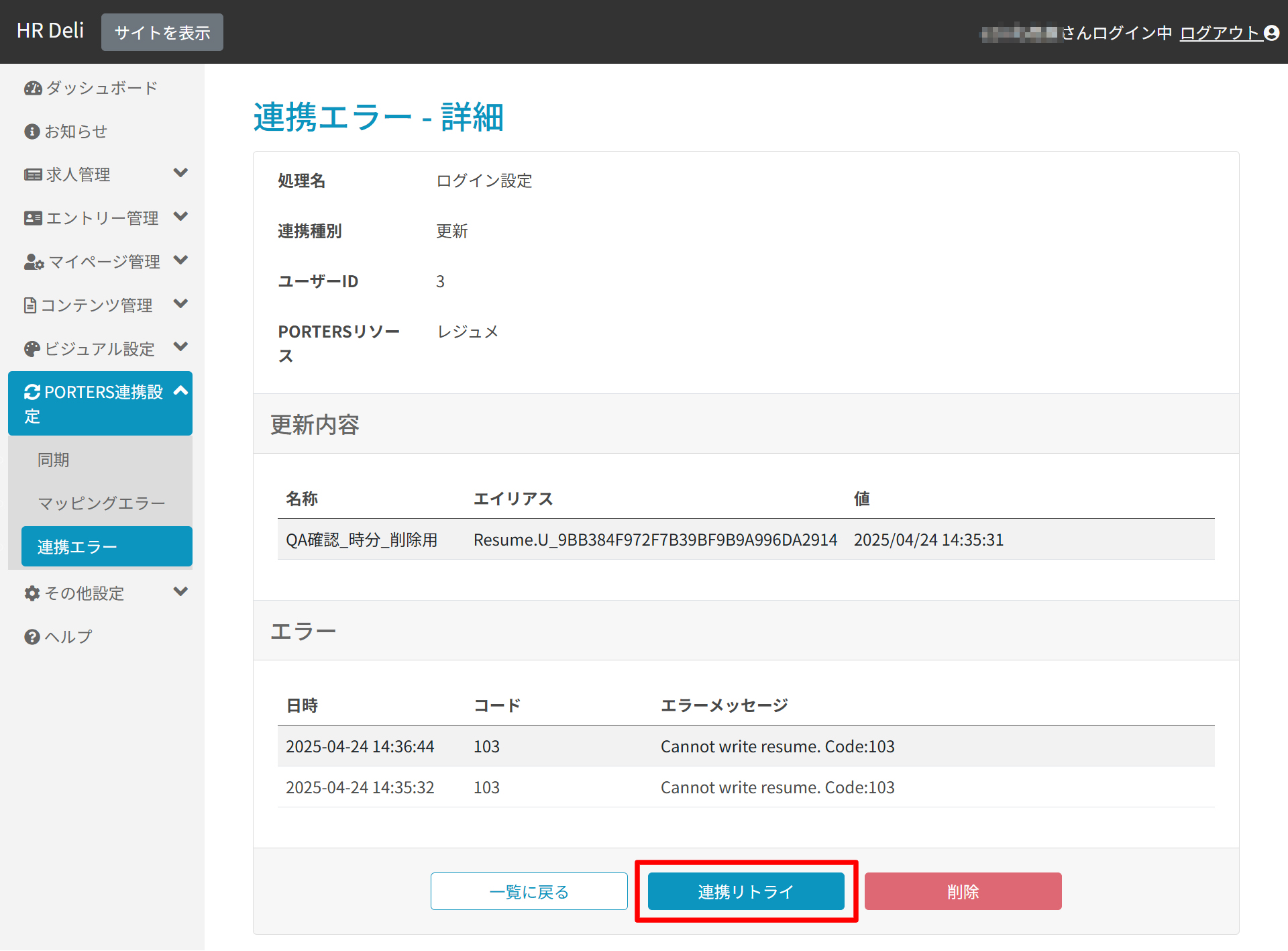Image resolution: width=1288 pixels, height=951 pixels.
Task: Click the HR Deli logo text
Action: coord(50,31)
